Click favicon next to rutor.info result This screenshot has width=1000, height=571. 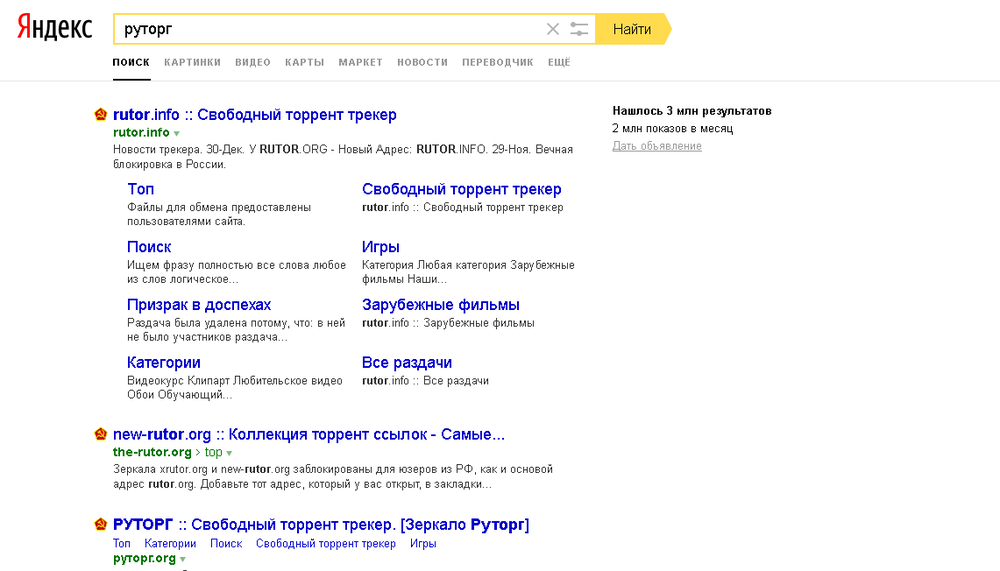point(101,115)
